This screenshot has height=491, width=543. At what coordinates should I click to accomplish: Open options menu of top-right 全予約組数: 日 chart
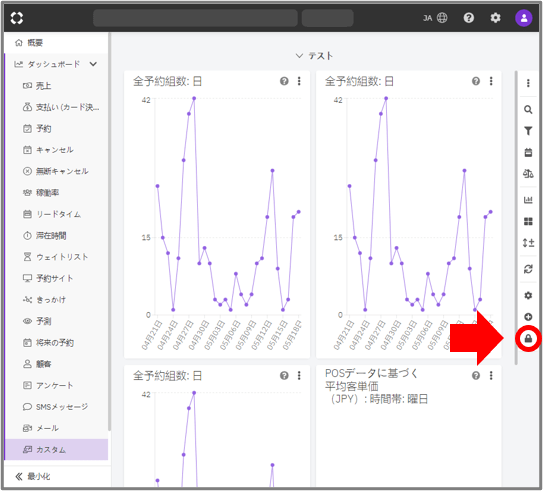coord(491,81)
